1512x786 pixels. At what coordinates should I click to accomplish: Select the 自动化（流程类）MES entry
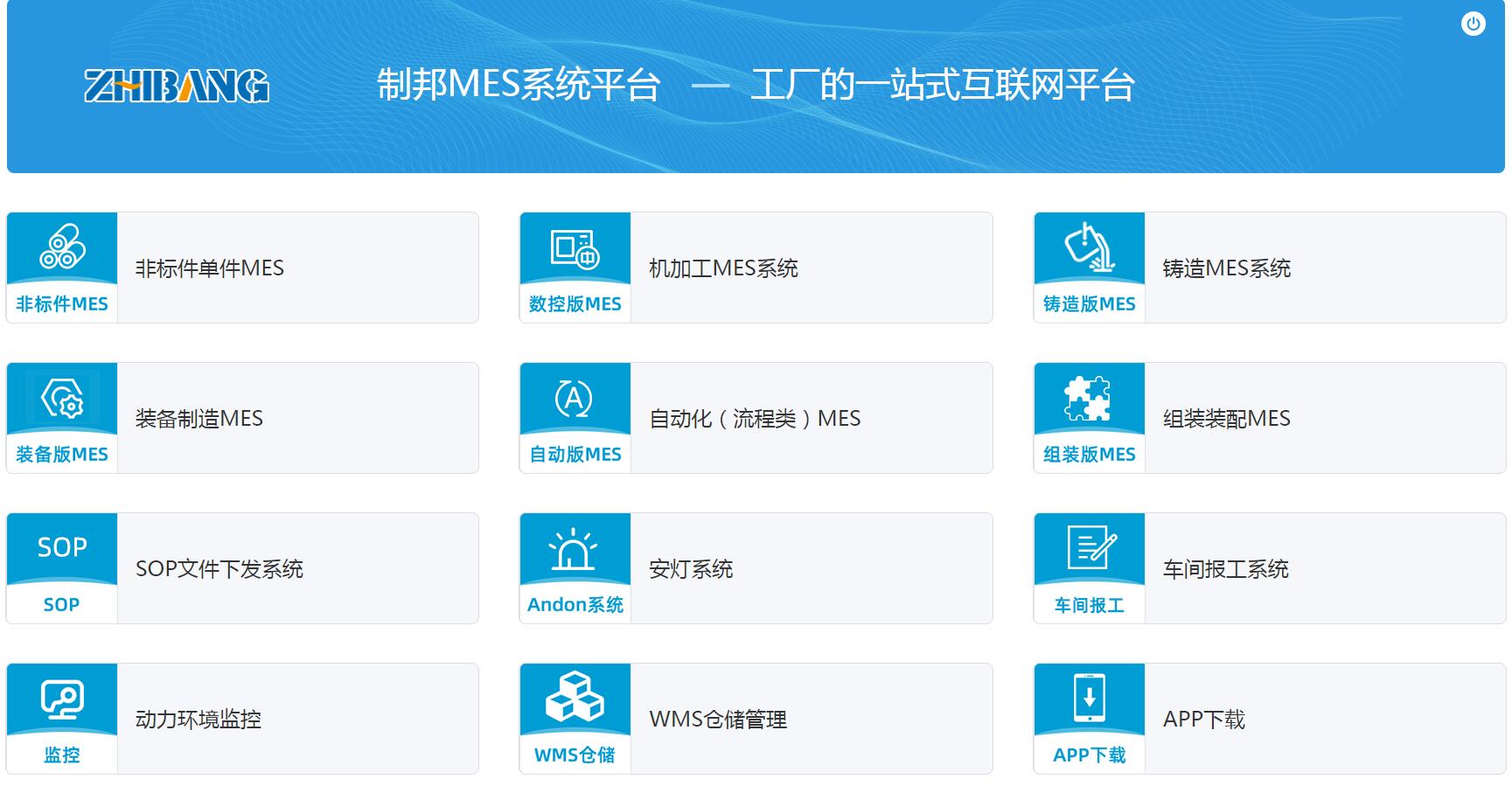(x=755, y=419)
